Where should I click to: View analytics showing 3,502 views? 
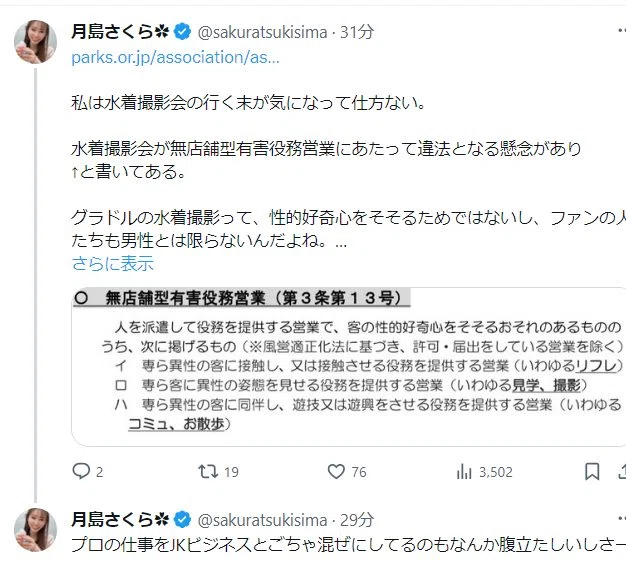[464, 472]
